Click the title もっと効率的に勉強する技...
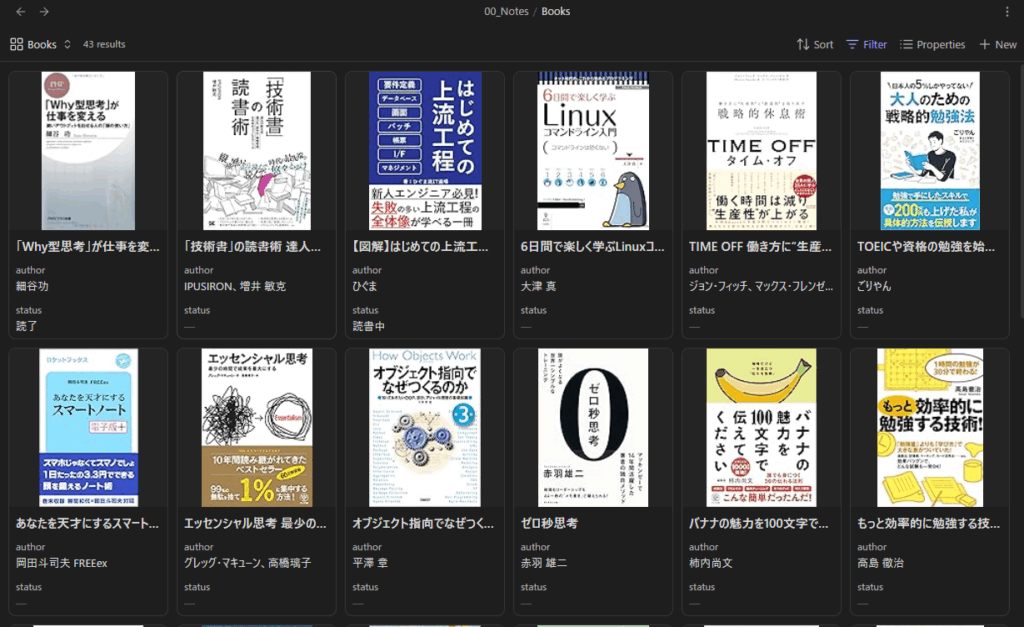This screenshot has height=627, width=1024. (929, 524)
